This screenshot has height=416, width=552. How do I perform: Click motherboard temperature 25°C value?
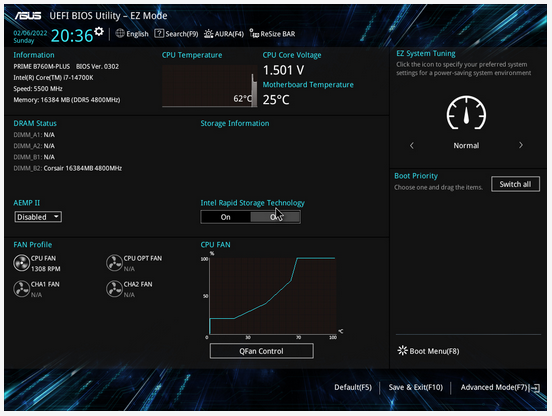[x=276, y=100]
